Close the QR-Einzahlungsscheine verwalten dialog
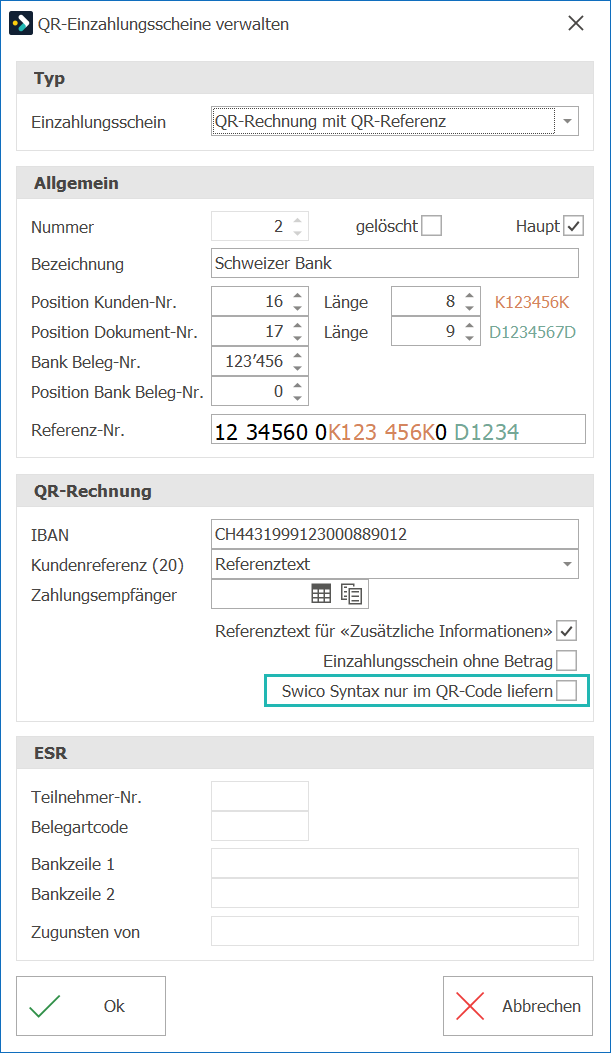Screen dimensions: 611x1053 (575, 23)
